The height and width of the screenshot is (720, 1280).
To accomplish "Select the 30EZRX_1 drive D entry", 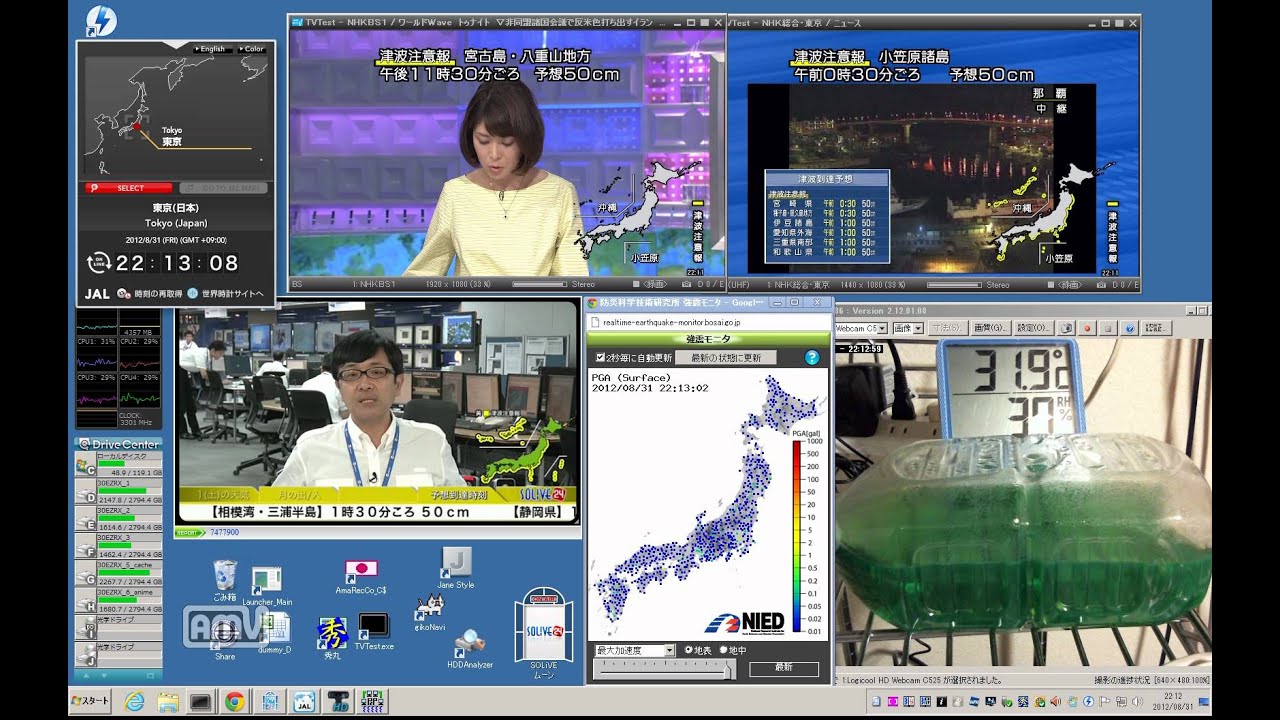I will coord(118,491).
